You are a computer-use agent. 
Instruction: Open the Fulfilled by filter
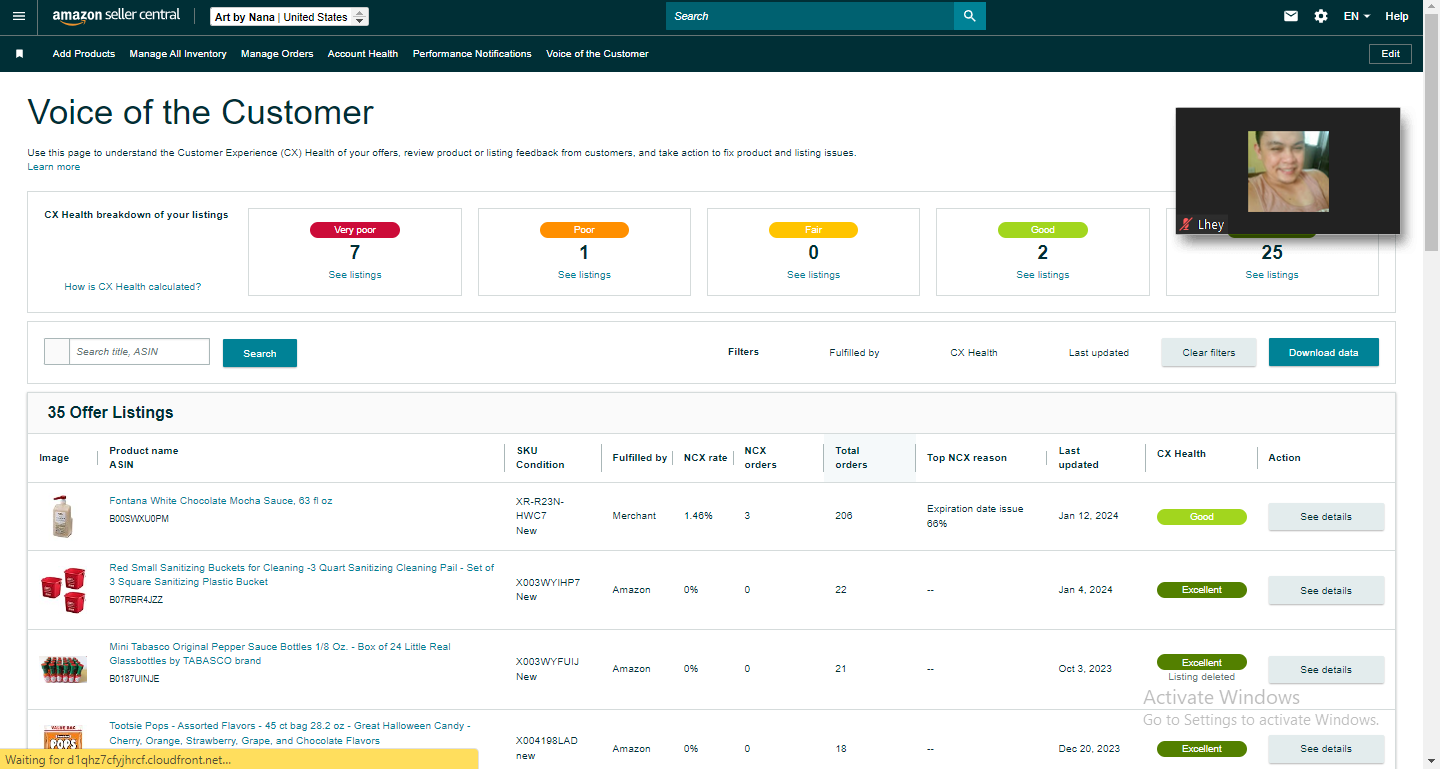coord(854,353)
